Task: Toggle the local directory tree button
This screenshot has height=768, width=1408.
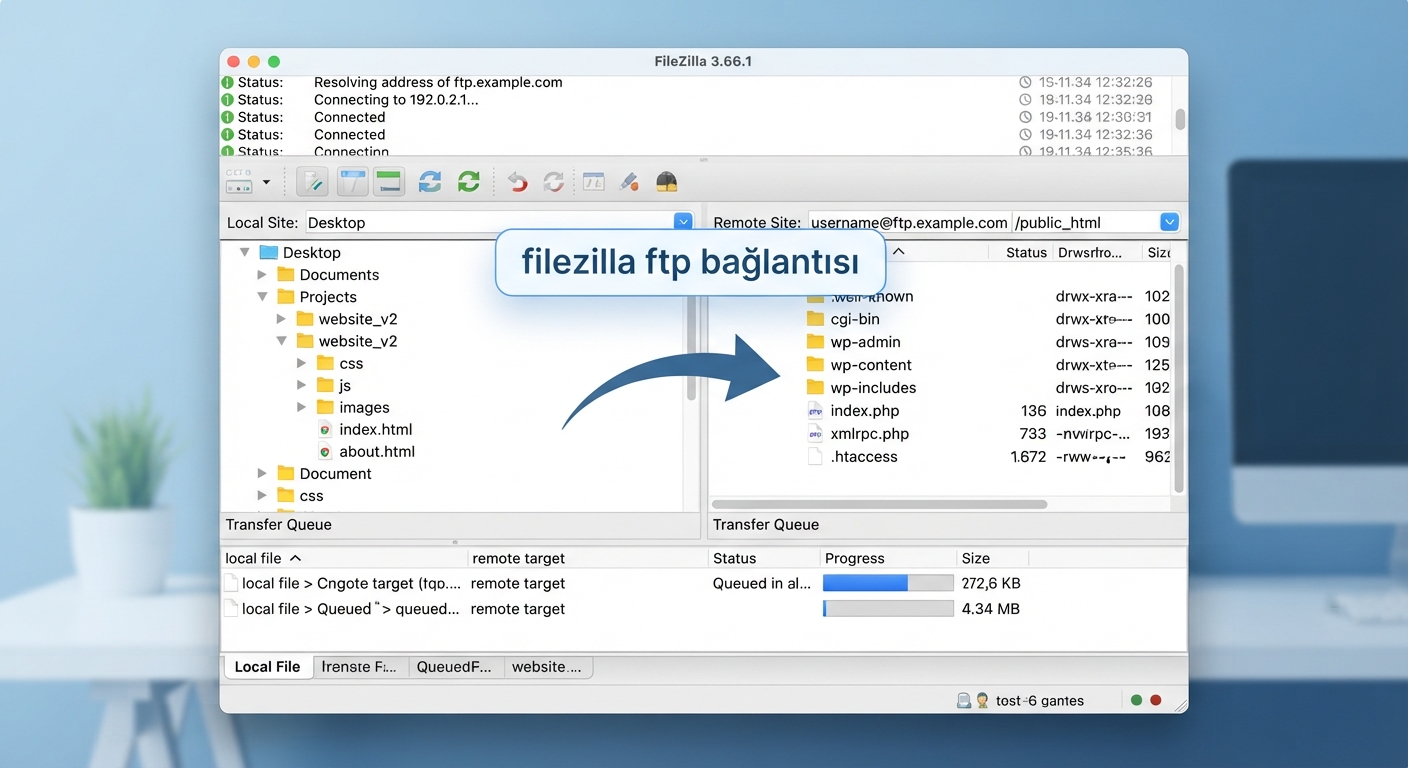Action: 352,182
